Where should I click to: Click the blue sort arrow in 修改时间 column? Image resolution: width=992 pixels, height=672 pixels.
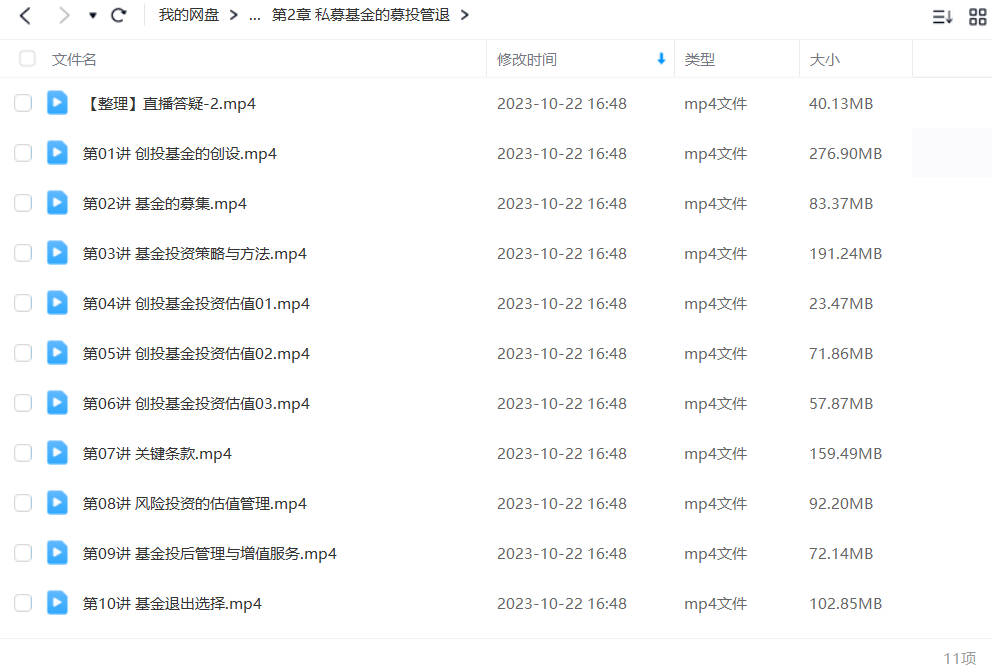click(661, 59)
